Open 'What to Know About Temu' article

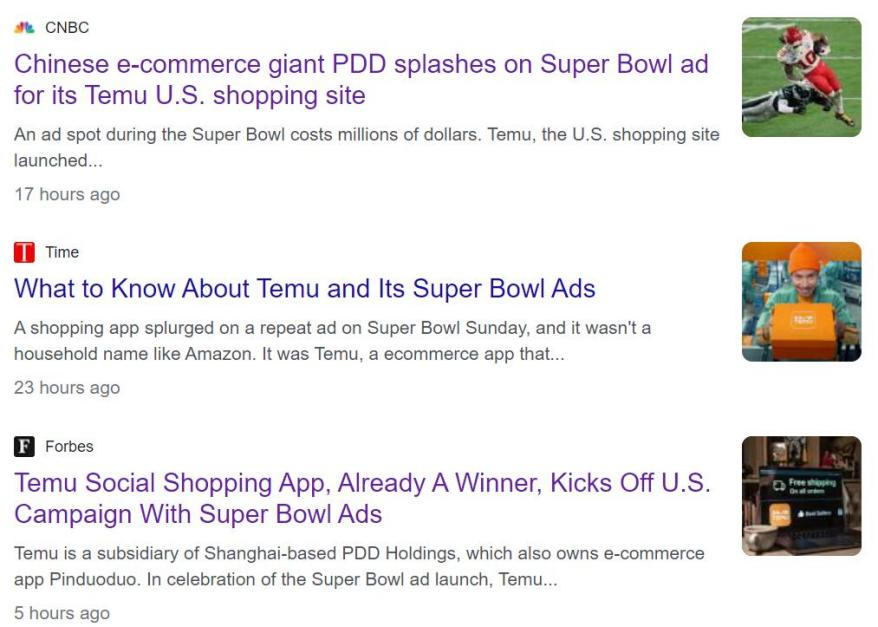point(305,289)
